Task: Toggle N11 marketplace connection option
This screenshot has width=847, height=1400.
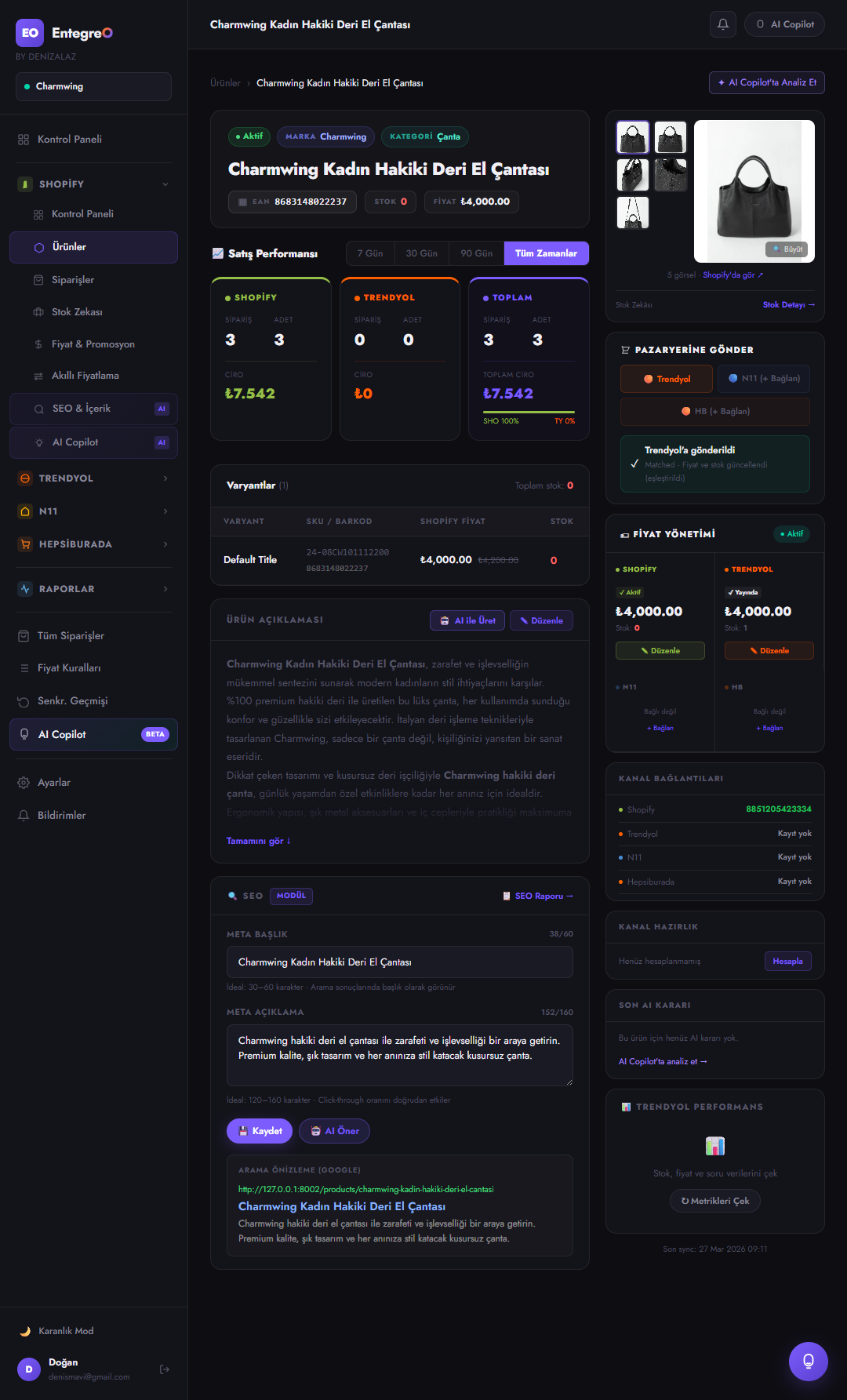Action: pyautogui.click(x=764, y=379)
